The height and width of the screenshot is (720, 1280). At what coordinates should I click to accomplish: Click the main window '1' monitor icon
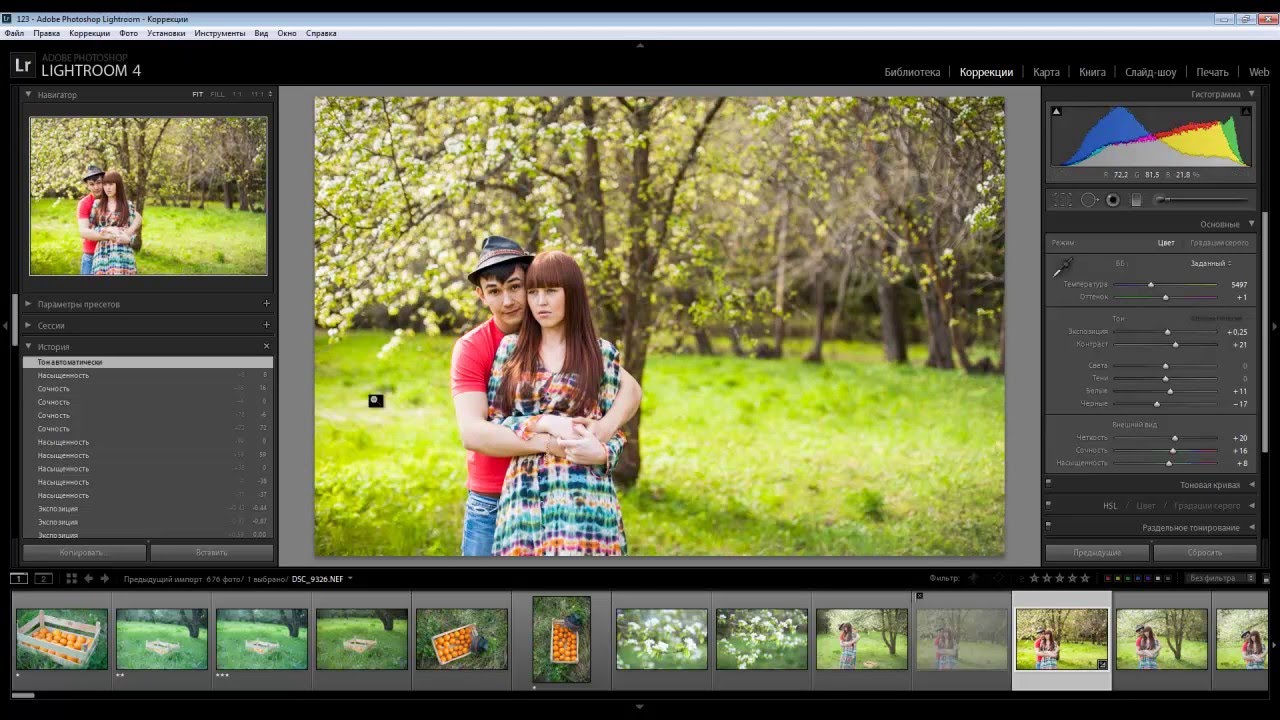[x=19, y=578]
